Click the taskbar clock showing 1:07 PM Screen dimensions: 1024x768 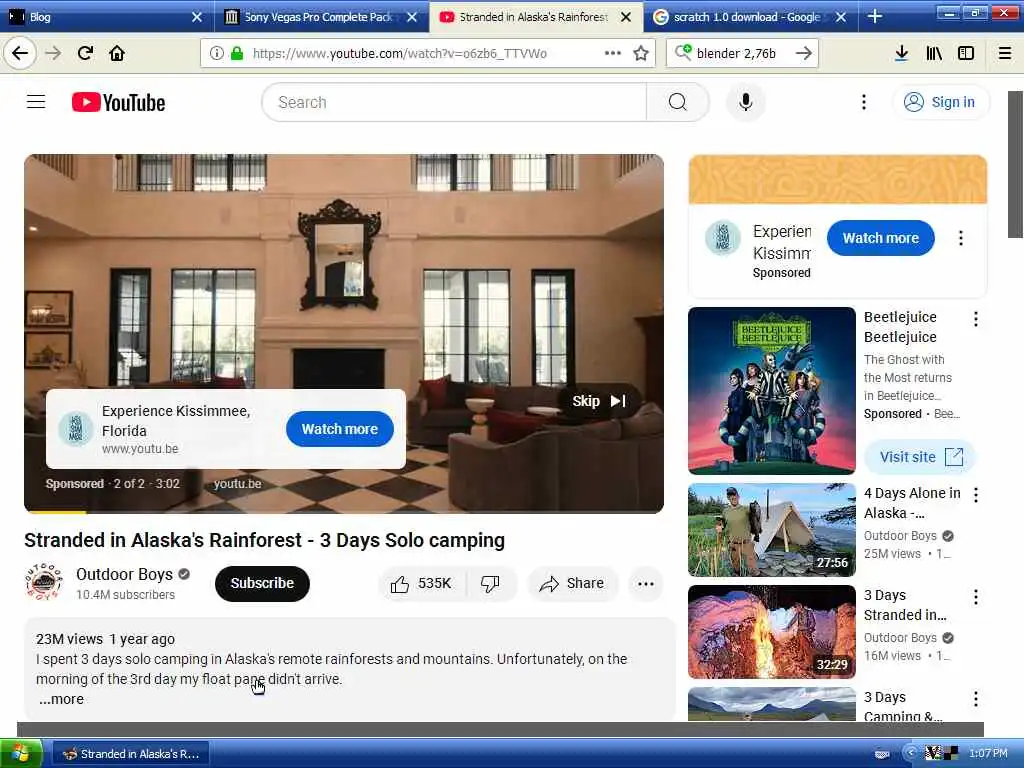[x=989, y=754]
